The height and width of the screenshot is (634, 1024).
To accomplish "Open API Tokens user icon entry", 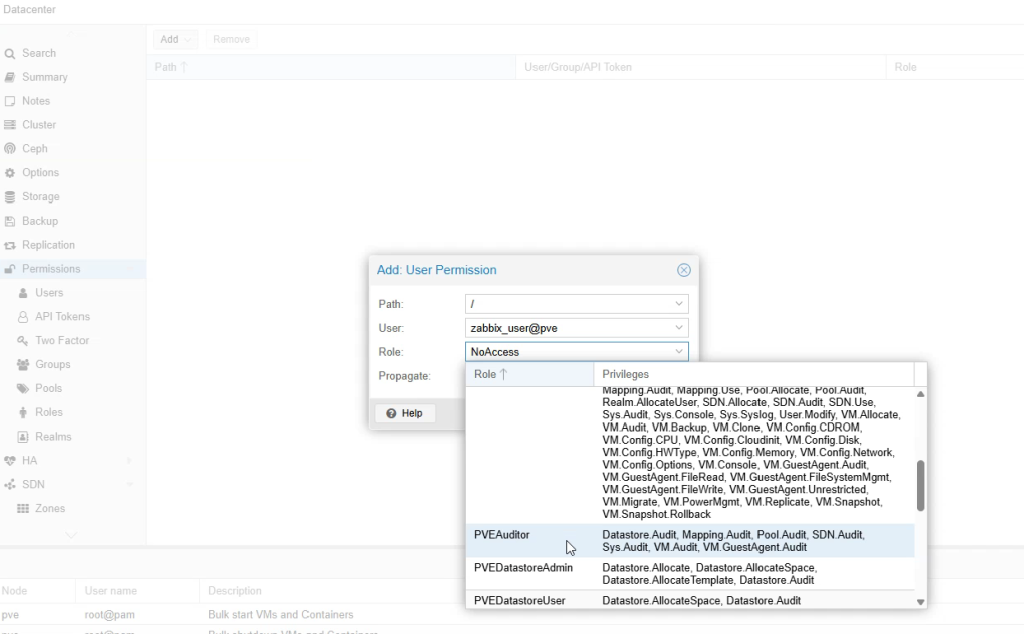I will click(24, 317).
